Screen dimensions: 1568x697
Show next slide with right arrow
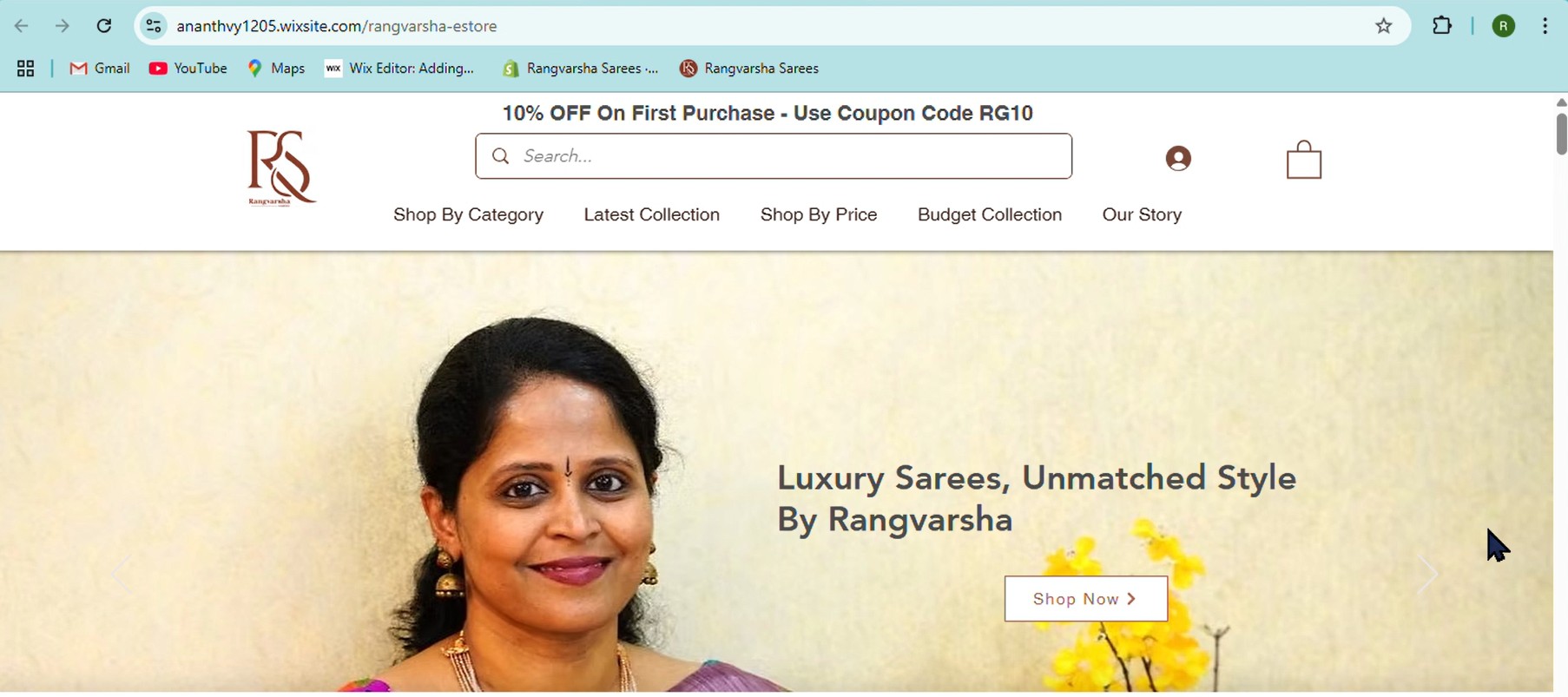(1426, 574)
